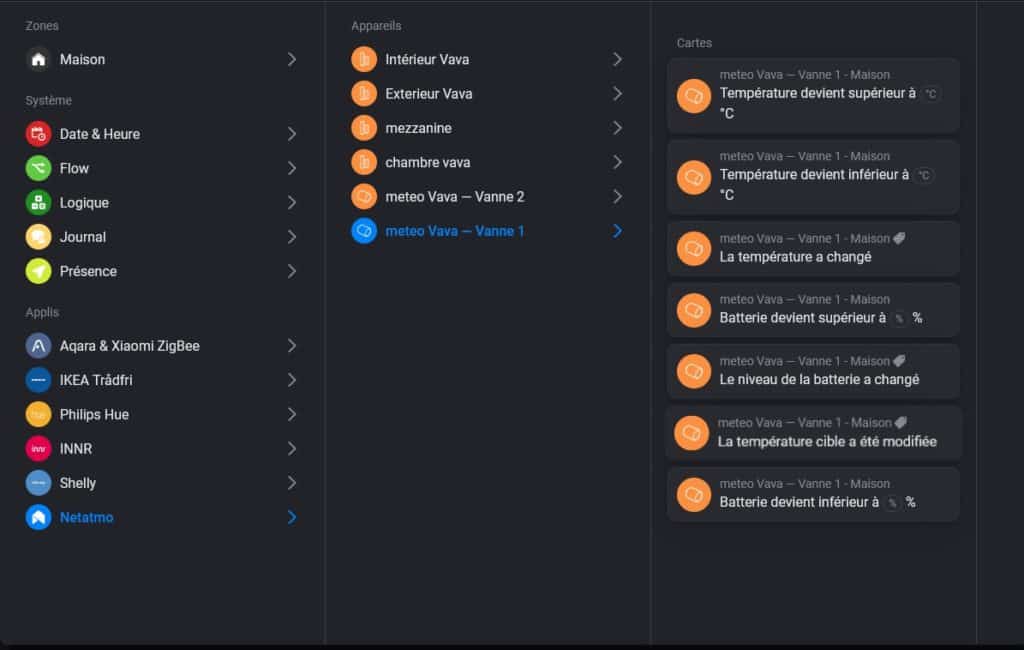Select the chambre vava device
The width and height of the screenshot is (1024, 650).
click(487, 162)
